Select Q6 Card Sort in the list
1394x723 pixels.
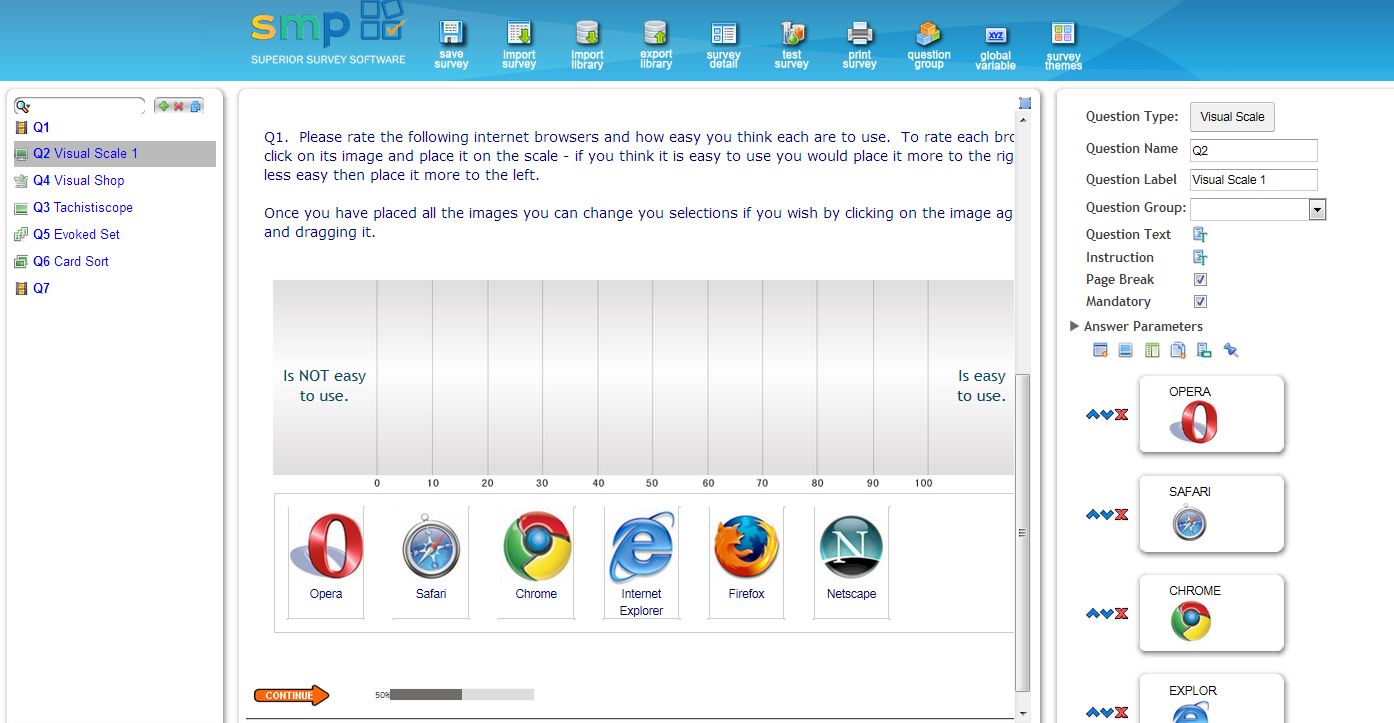pos(70,261)
